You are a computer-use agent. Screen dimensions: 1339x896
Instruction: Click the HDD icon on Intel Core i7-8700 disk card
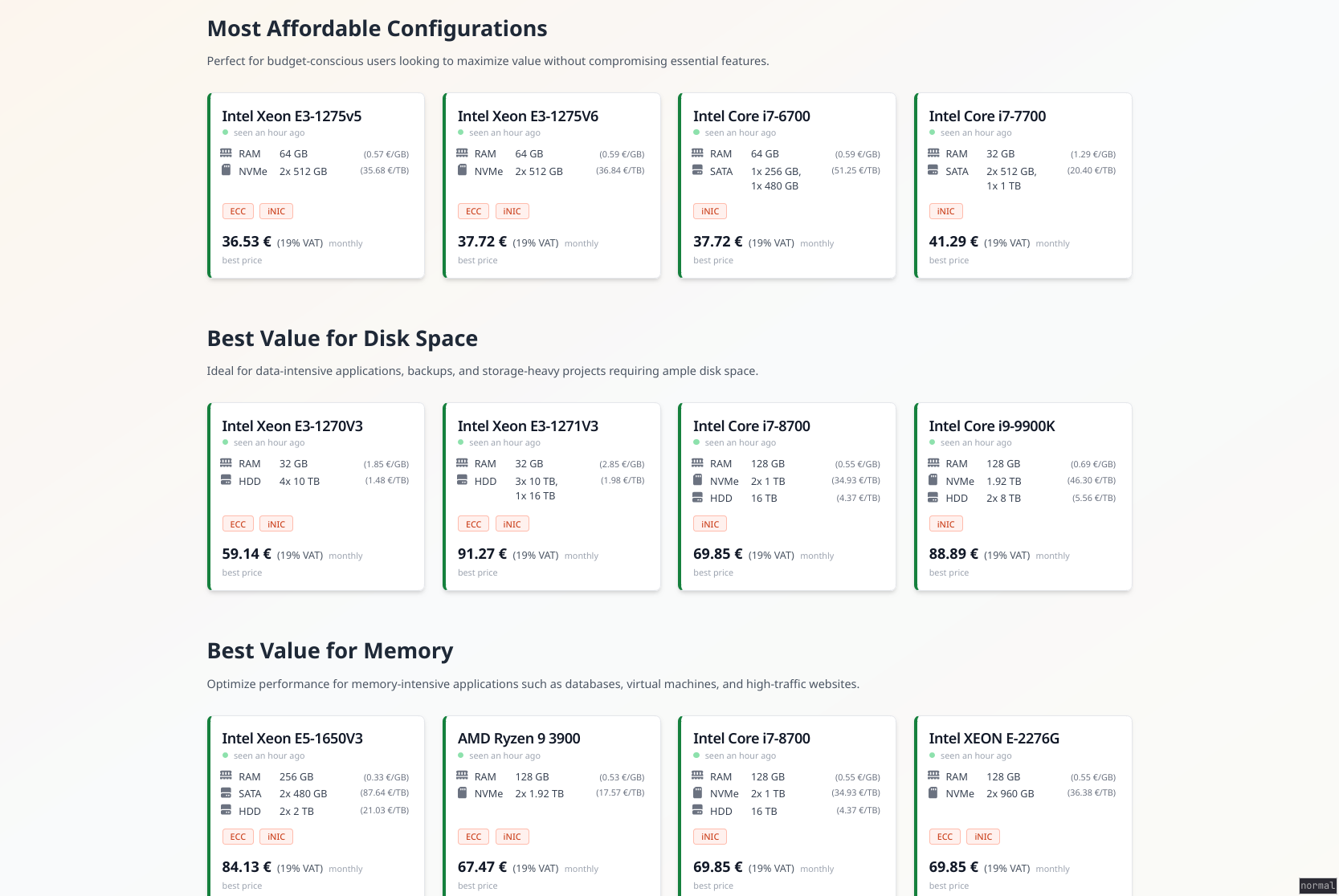click(696, 498)
